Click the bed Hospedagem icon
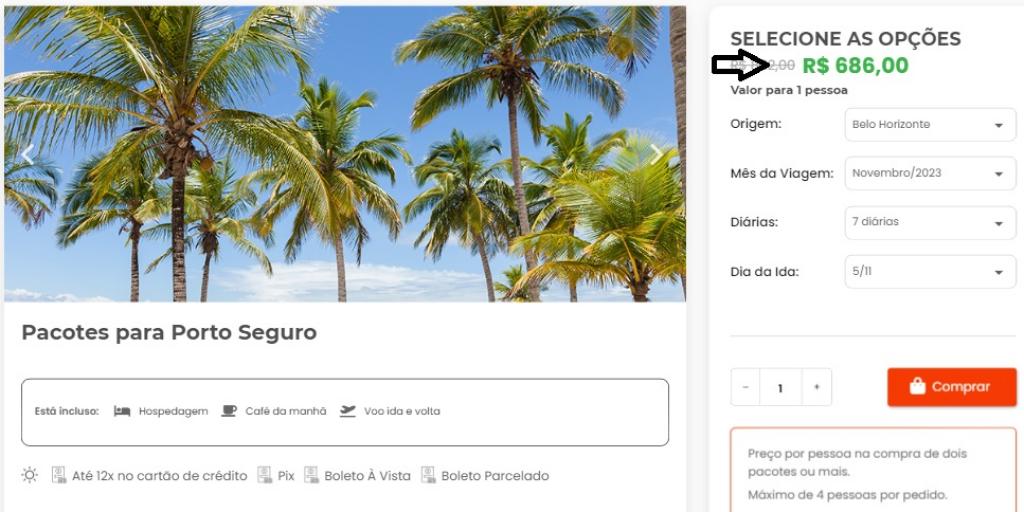The height and width of the screenshot is (512, 1024). (x=122, y=411)
